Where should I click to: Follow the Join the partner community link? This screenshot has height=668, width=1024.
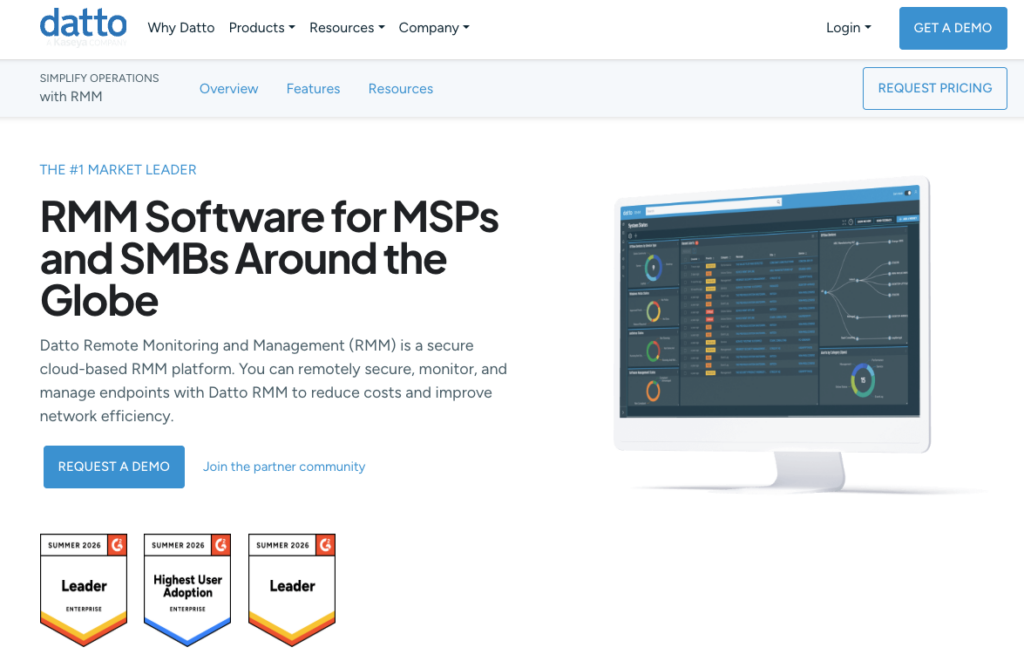[284, 467]
